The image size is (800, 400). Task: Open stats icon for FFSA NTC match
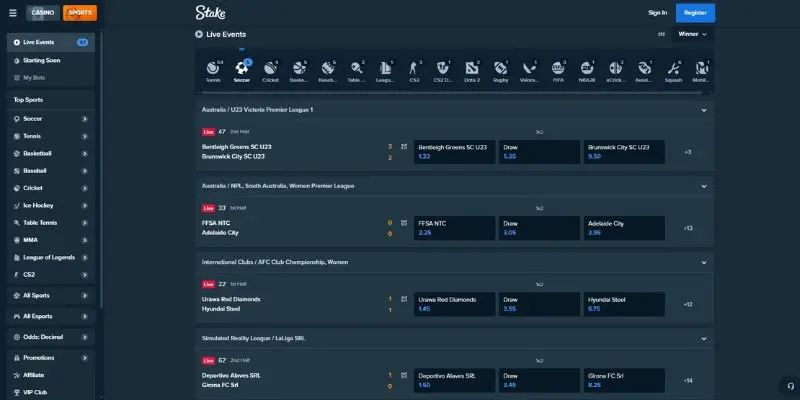pos(404,223)
